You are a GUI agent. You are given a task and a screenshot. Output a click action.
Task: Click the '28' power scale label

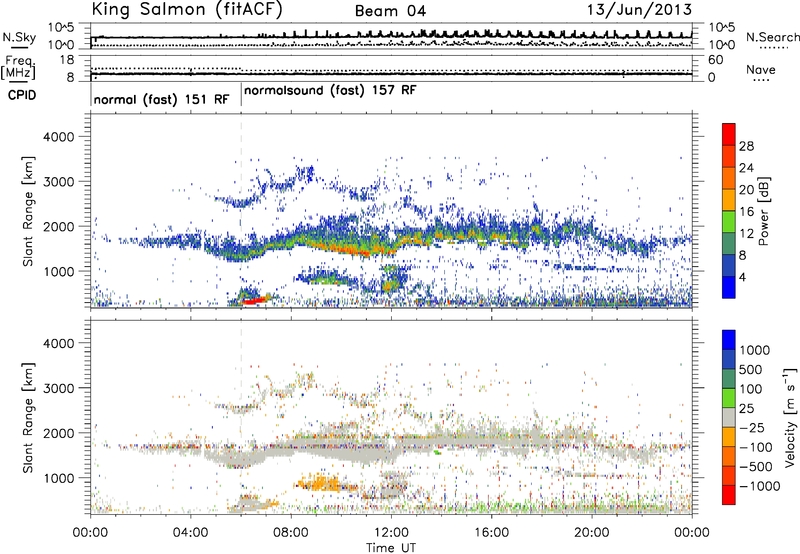tap(746, 146)
